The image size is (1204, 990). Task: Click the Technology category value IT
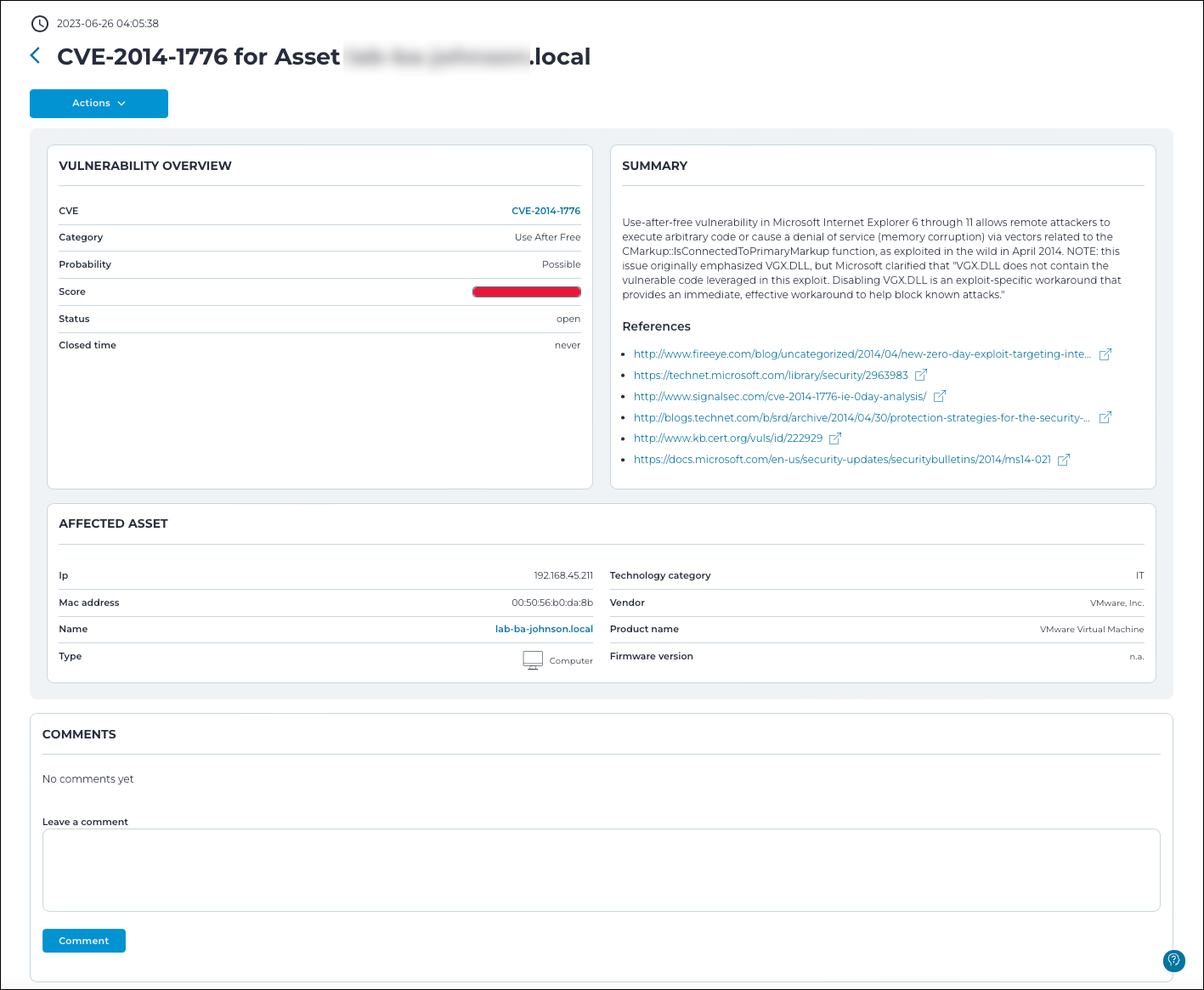coord(1140,575)
